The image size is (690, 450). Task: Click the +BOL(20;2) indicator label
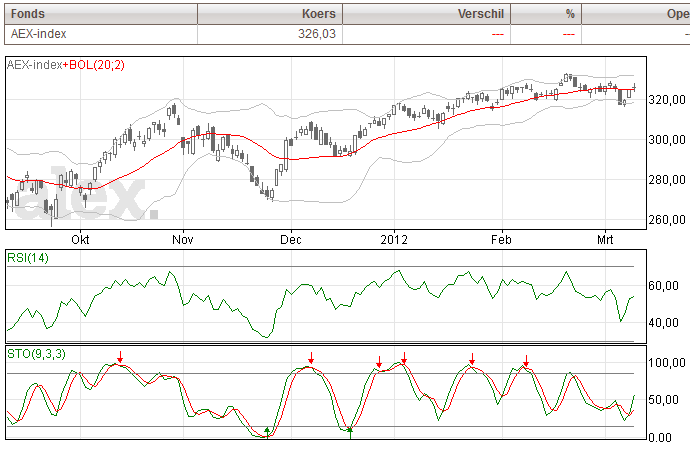pyautogui.click(x=93, y=65)
